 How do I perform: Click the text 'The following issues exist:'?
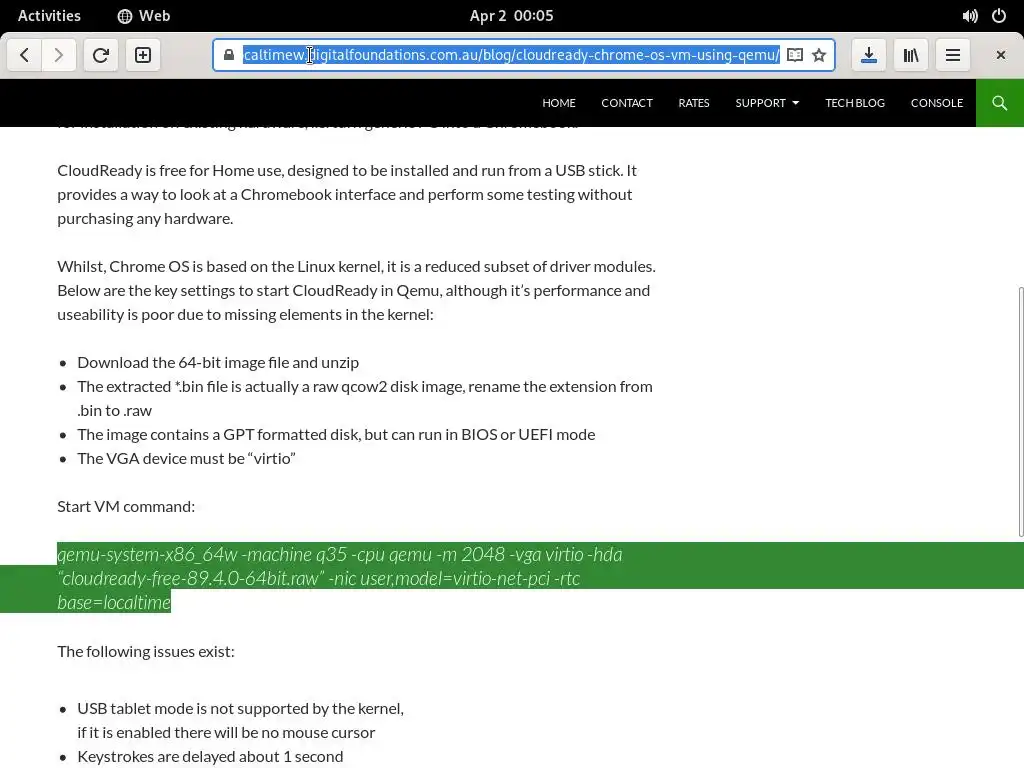pos(146,651)
